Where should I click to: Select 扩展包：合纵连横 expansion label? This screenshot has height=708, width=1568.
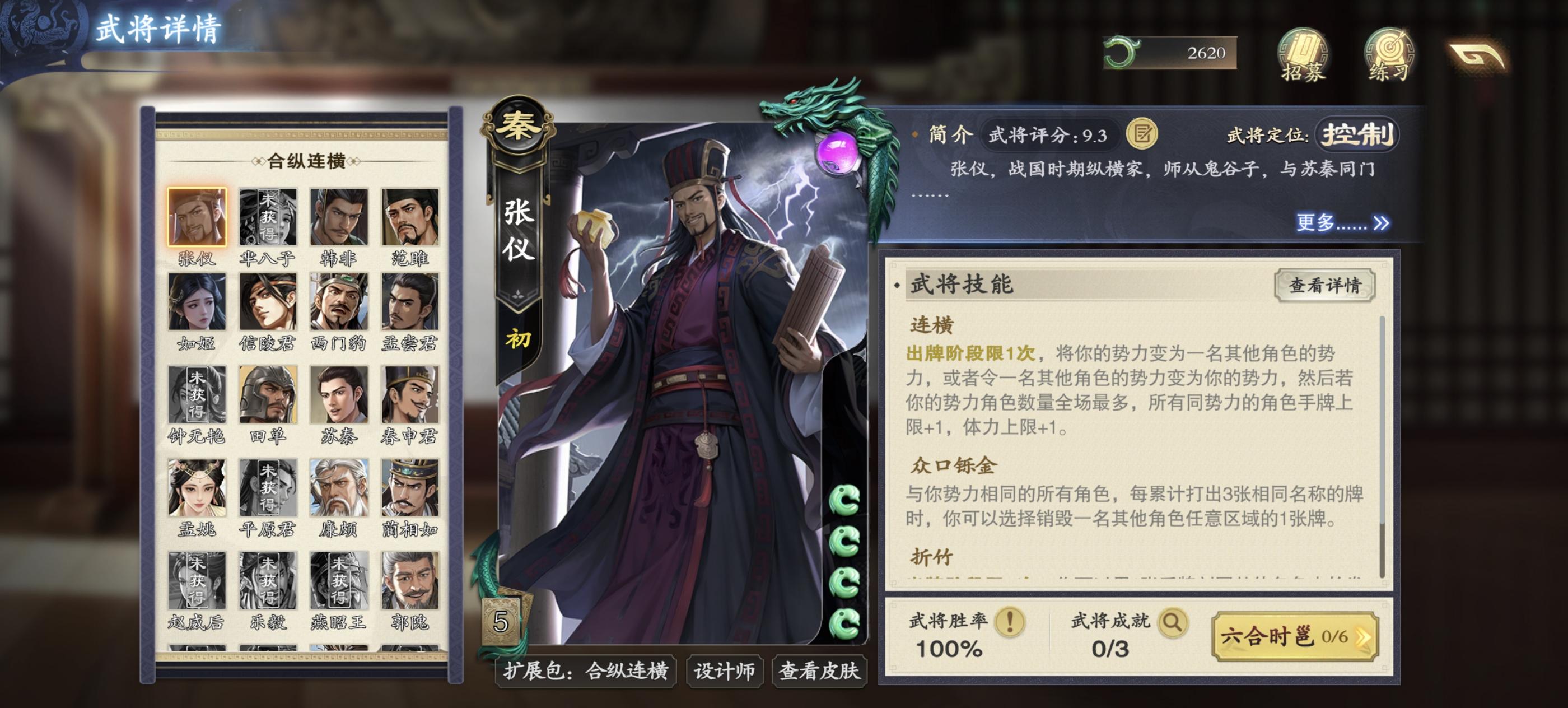(586, 671)
